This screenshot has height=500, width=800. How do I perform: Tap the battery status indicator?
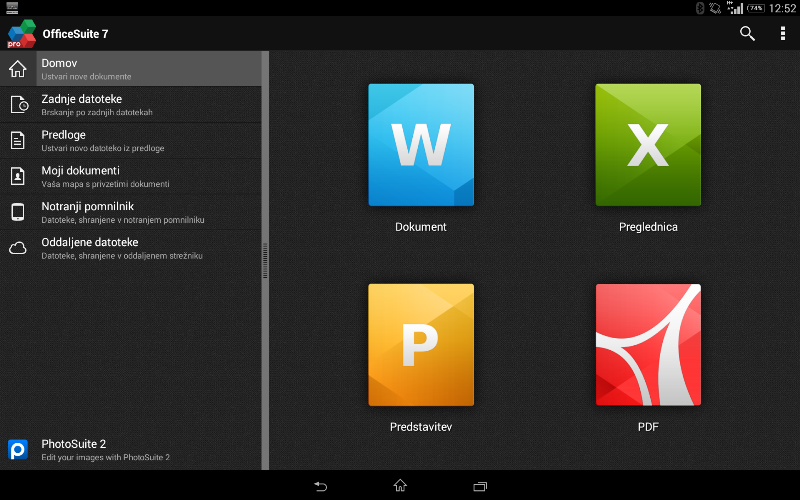[755, 8]
